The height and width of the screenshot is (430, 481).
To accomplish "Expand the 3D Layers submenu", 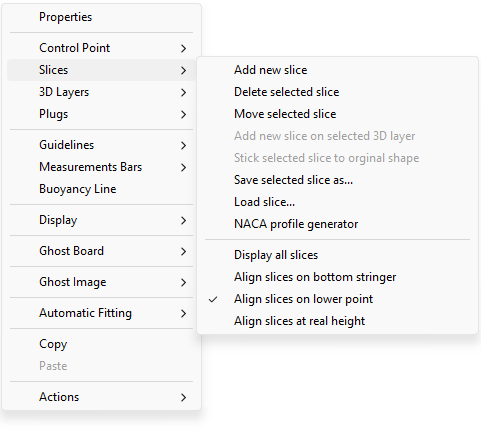I will tap(101, 92).
